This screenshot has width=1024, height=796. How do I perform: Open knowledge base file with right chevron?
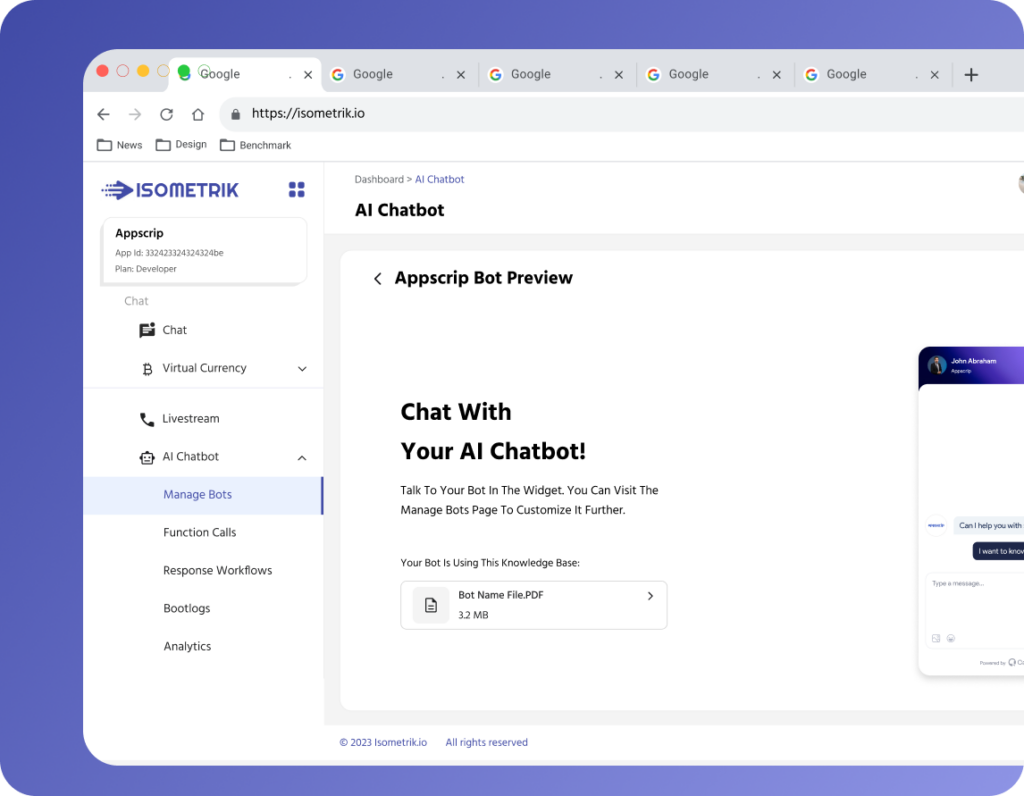[650, 596]
